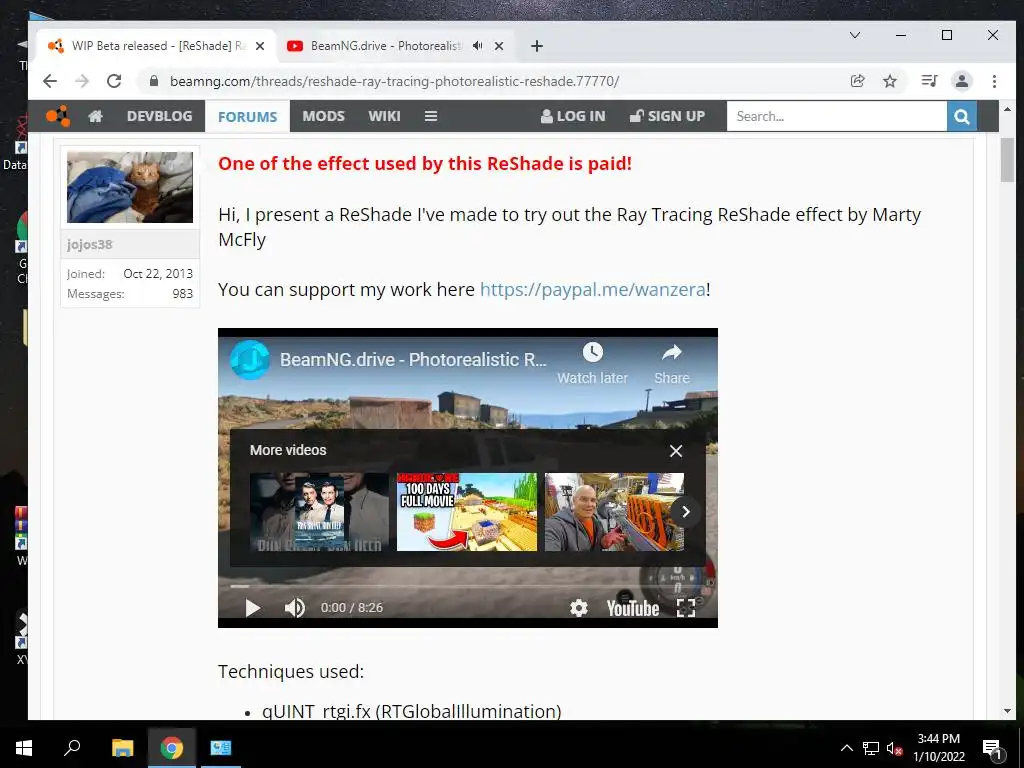
Task: Click the BeamNG logo icon in navbar
Action: (x=57, y=116)
